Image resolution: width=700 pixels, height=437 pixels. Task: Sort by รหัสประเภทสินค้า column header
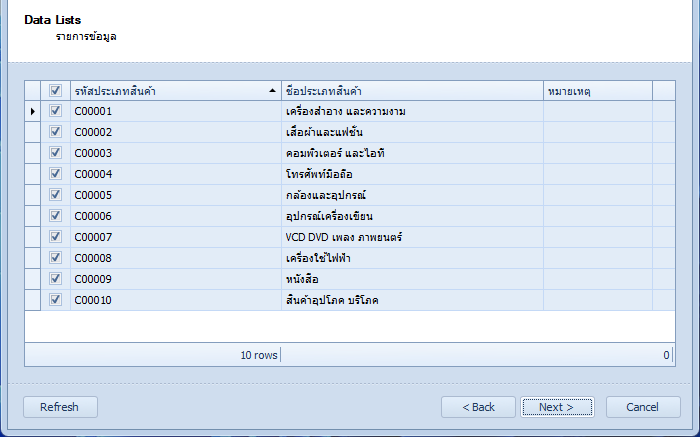(x=176, y=91)
